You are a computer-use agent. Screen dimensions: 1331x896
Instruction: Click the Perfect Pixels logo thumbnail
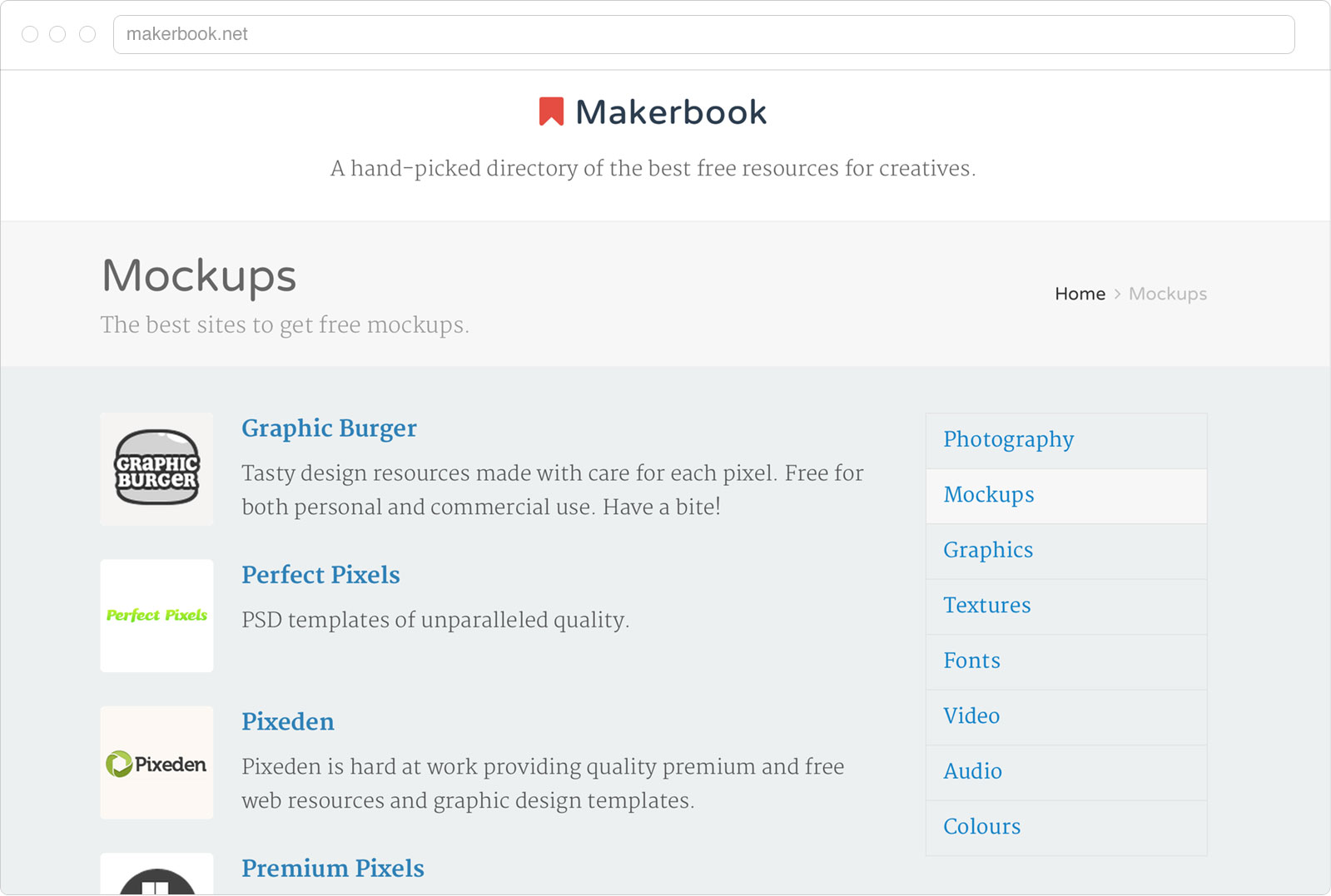[x=156, y=616]
